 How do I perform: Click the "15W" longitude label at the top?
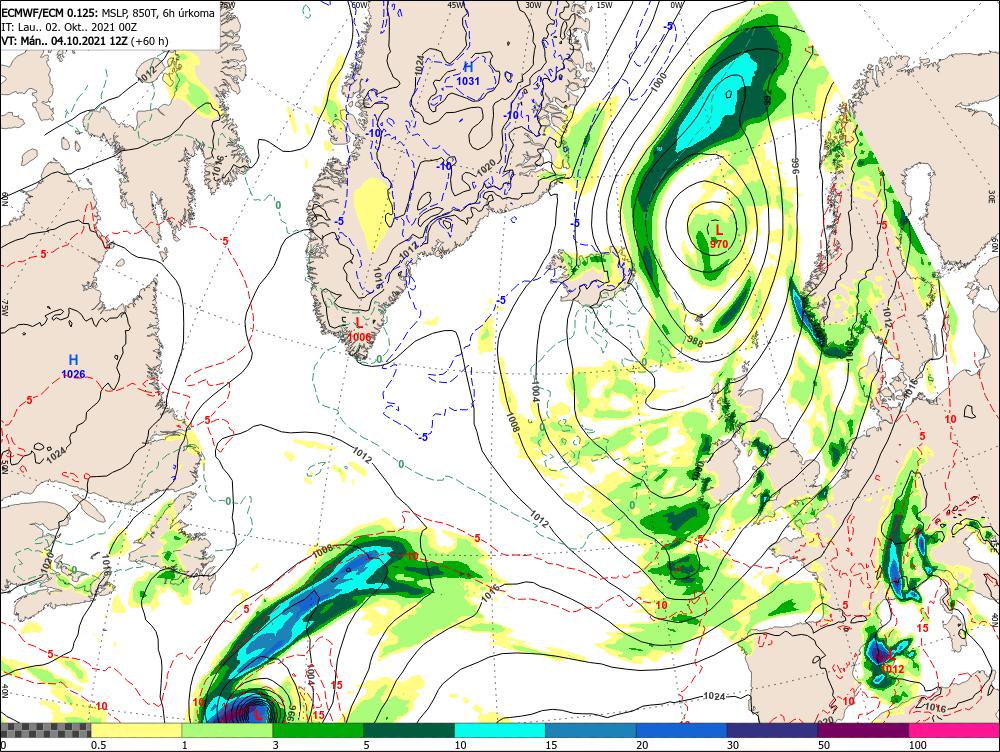604,5
